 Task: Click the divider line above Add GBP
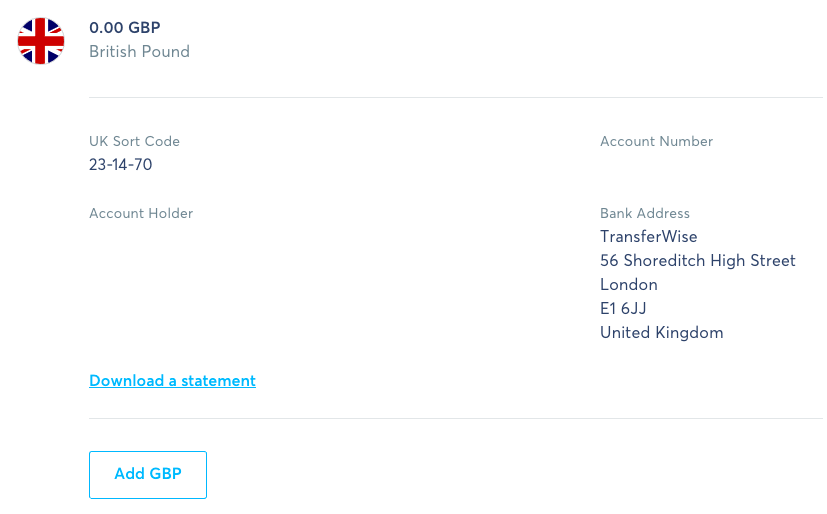coord(456,419)
